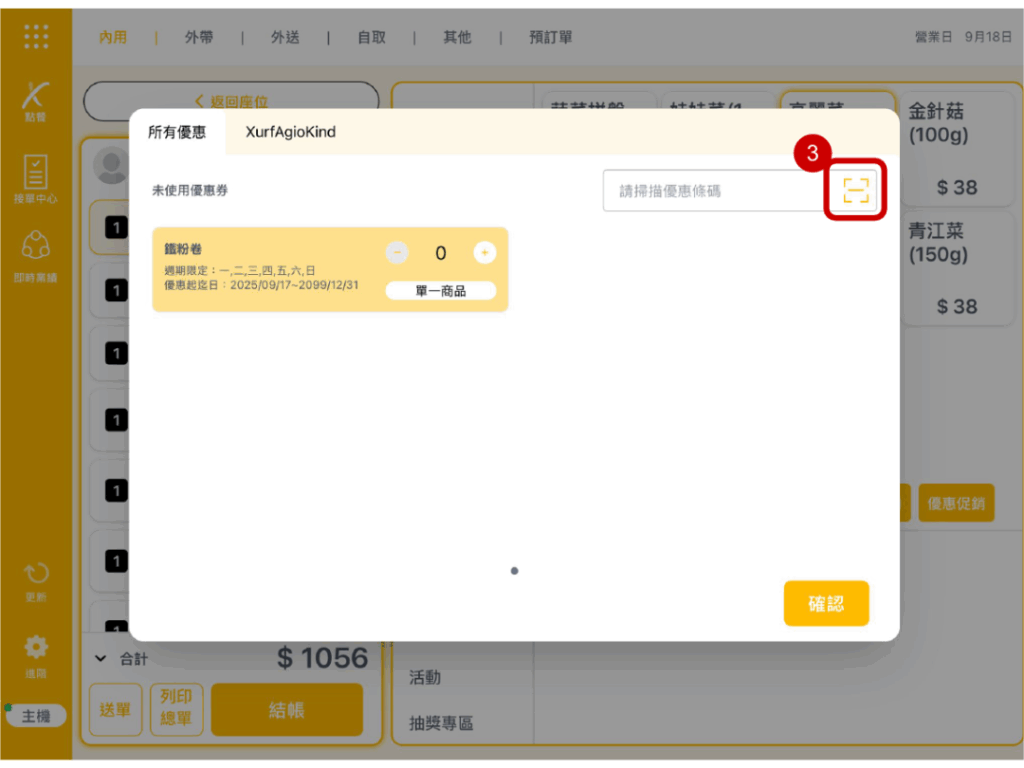
Task: Open the settings gear in the sidebar
Action: (x=36, y=654)
